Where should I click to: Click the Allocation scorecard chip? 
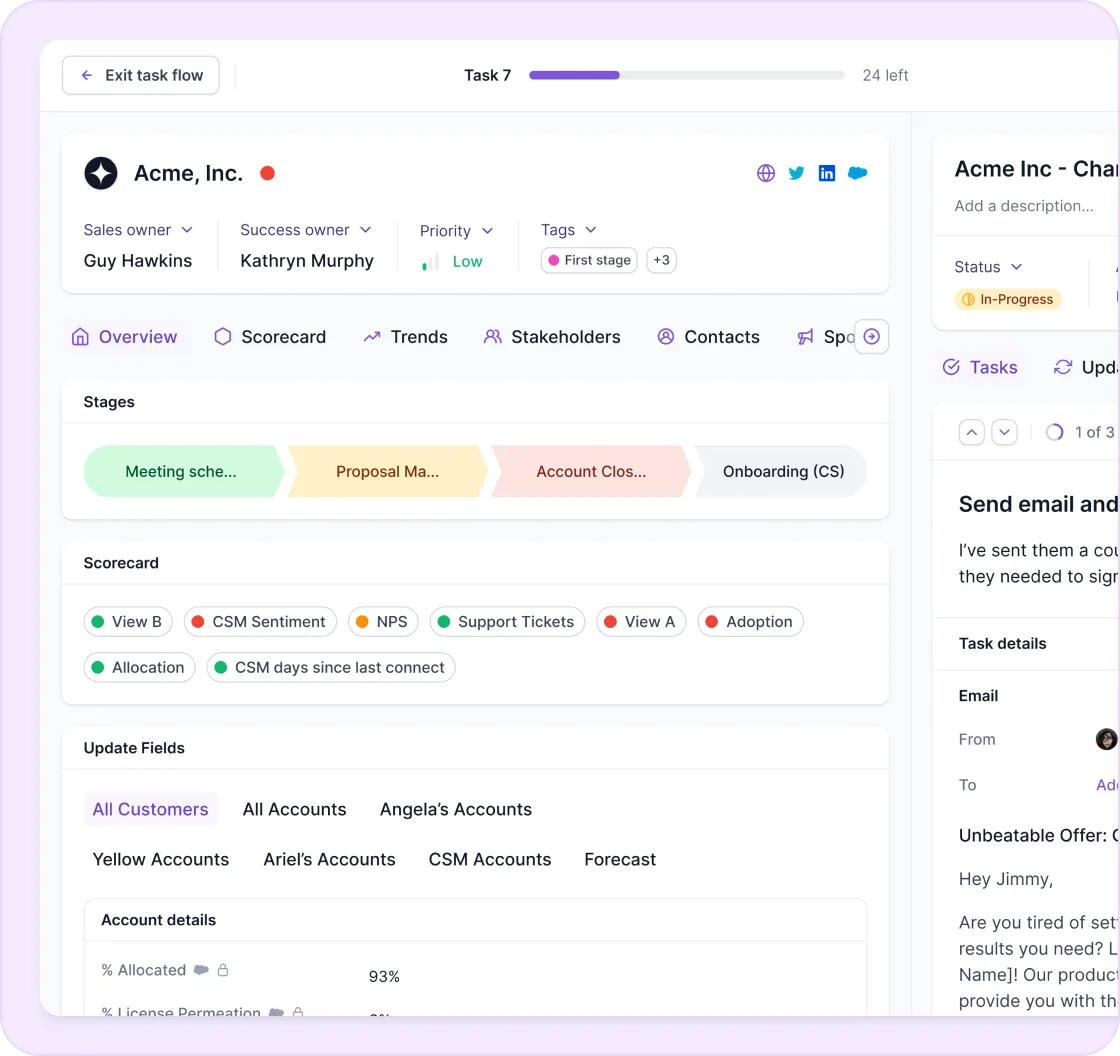(x=139, y=667)
